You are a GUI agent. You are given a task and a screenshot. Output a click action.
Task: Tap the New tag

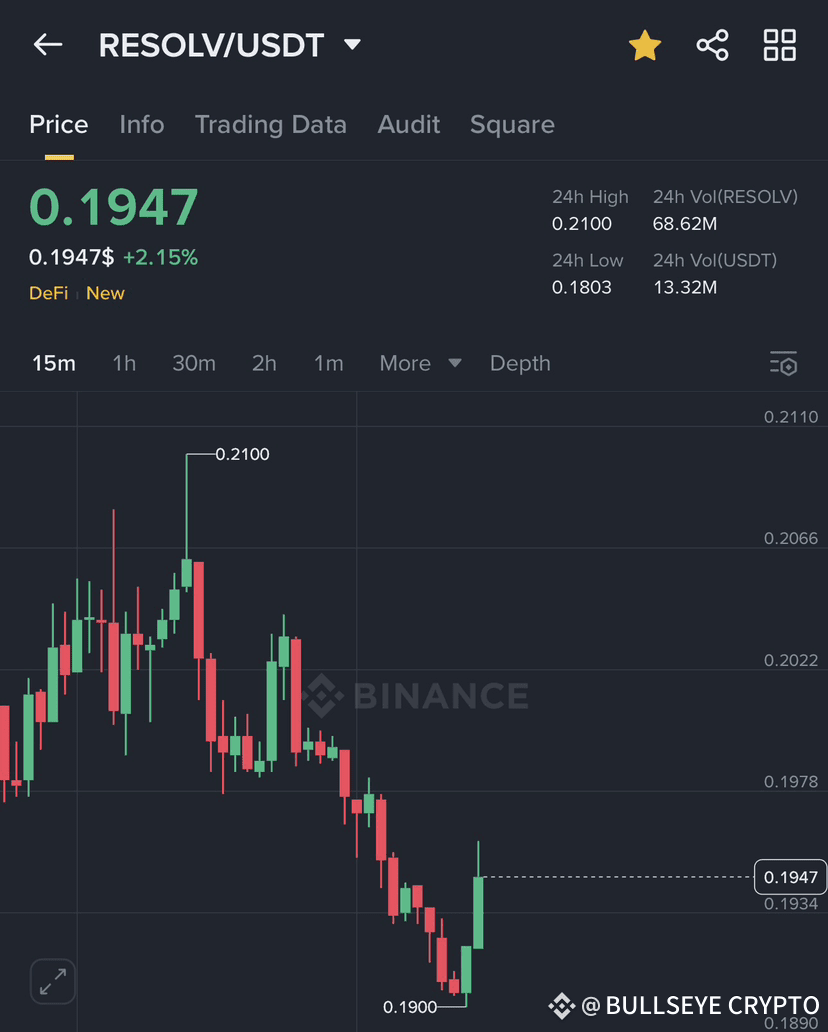tap(105, 293)
